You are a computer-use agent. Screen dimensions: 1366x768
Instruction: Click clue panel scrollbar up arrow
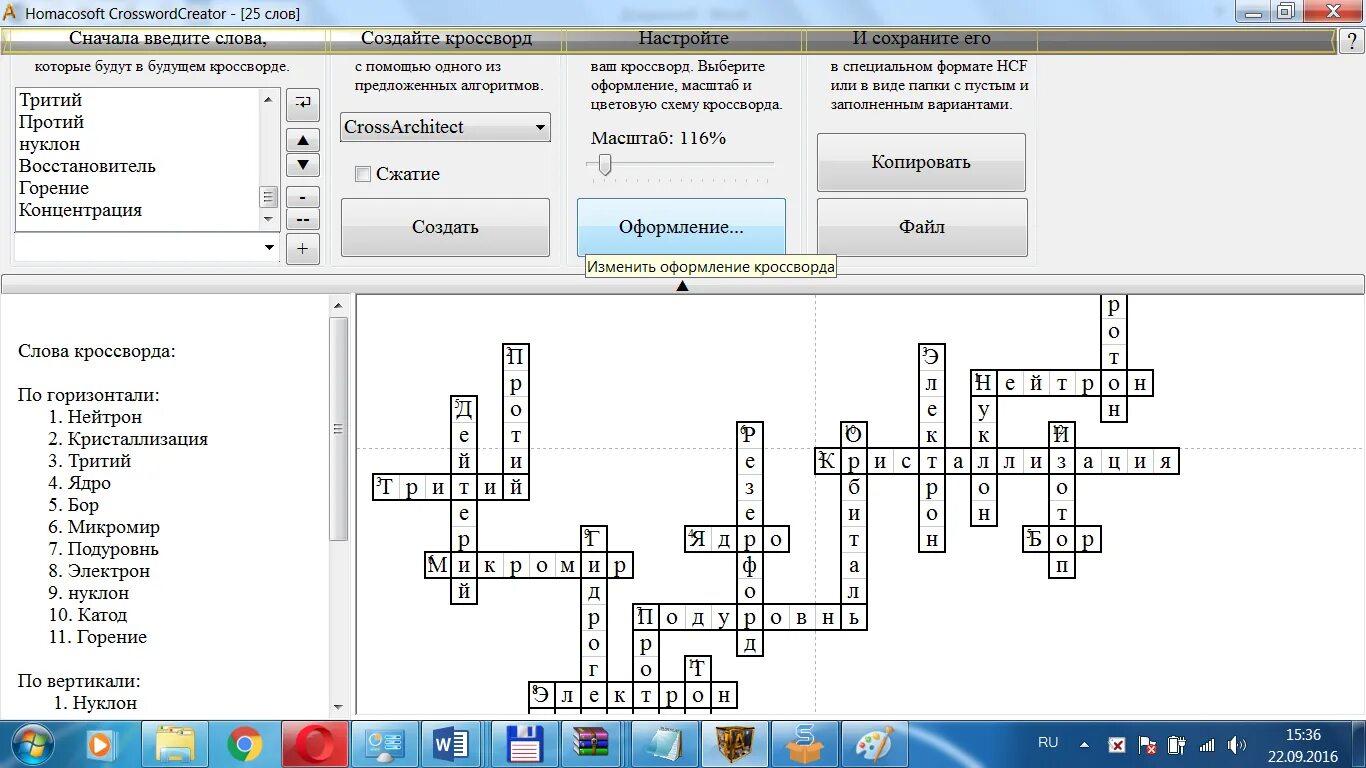(338, 304)
